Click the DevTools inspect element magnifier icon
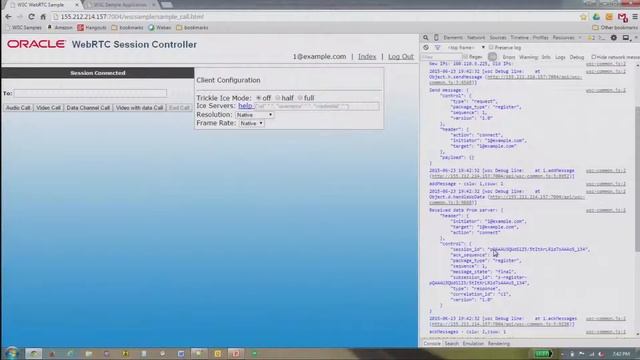The width and height of the screenshot is (640, 360). pyautogui.click(x=426, y=38)
